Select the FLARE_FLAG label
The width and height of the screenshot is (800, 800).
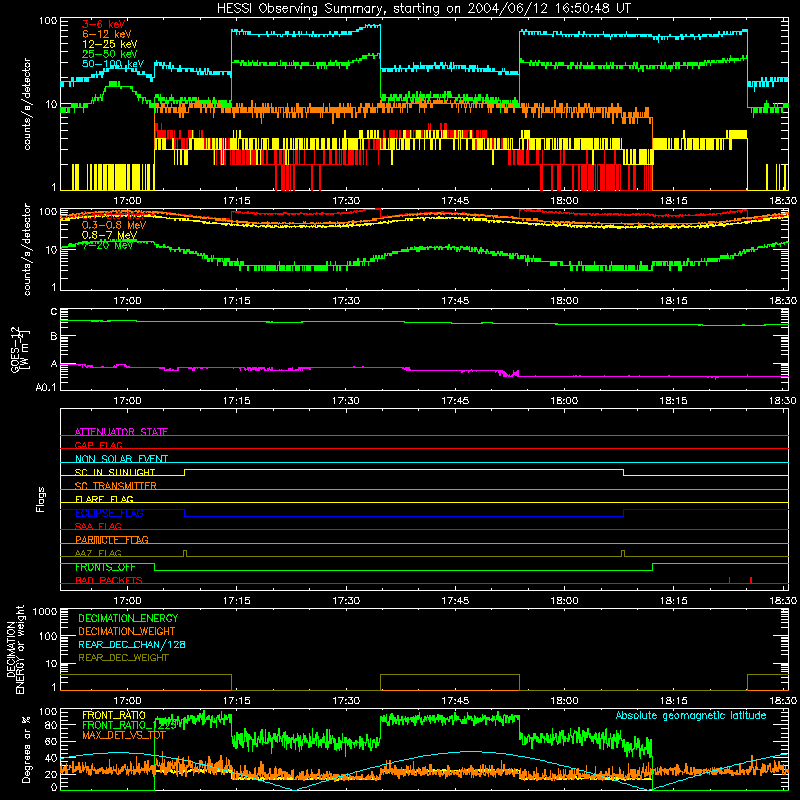coord(104,499)
